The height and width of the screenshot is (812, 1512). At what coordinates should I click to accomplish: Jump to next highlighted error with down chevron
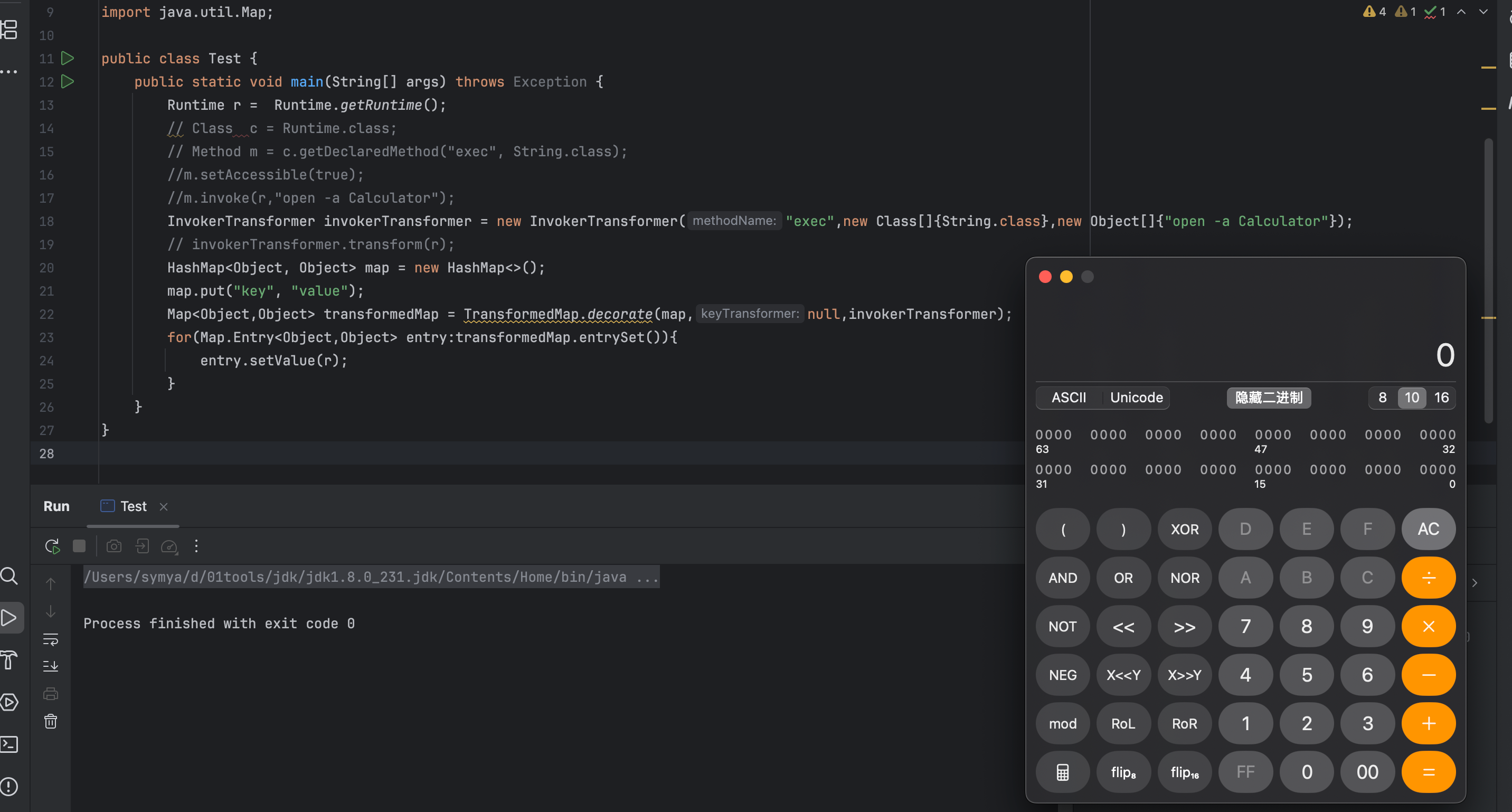pyautogui.click(x=1483, y=12)
